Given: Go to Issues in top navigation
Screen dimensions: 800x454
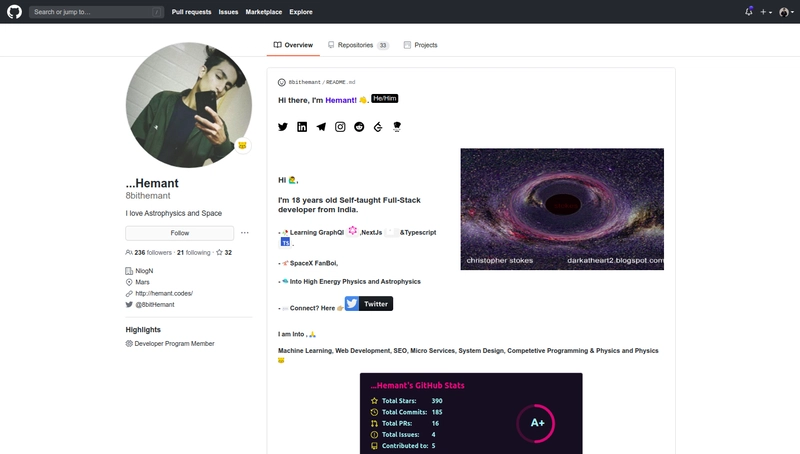Looking at the screenshot, I should (x=228, y=12).
